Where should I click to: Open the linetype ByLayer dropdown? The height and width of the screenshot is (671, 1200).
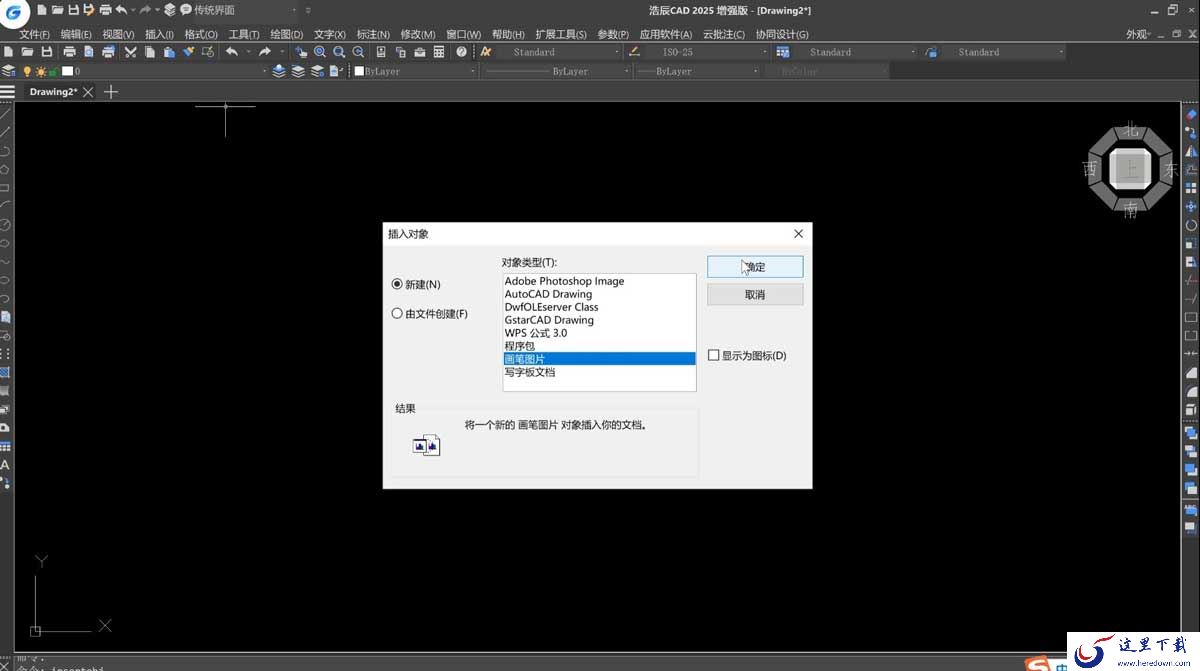(x=558, y=72)
